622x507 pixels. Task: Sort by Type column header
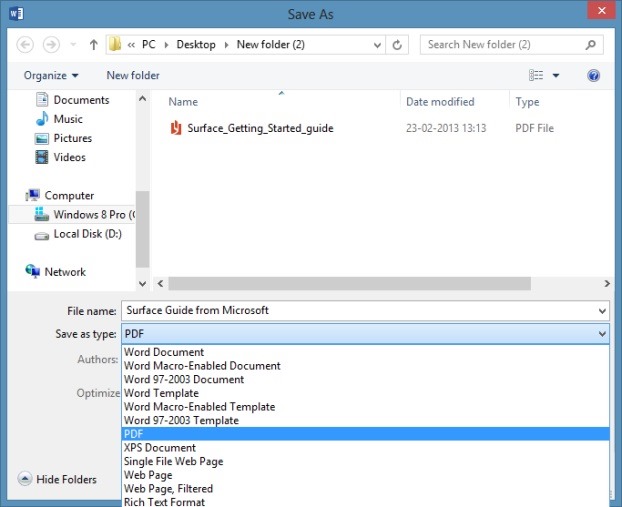point(527,102)
